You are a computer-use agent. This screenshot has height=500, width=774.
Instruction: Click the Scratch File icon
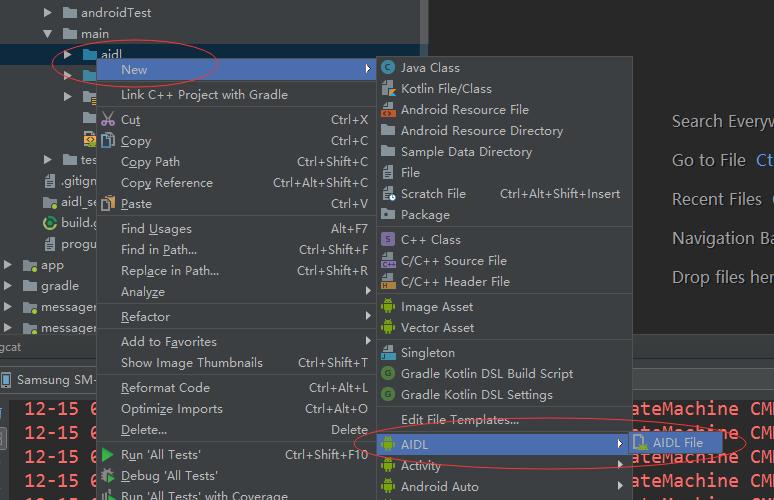coord(388,193)
